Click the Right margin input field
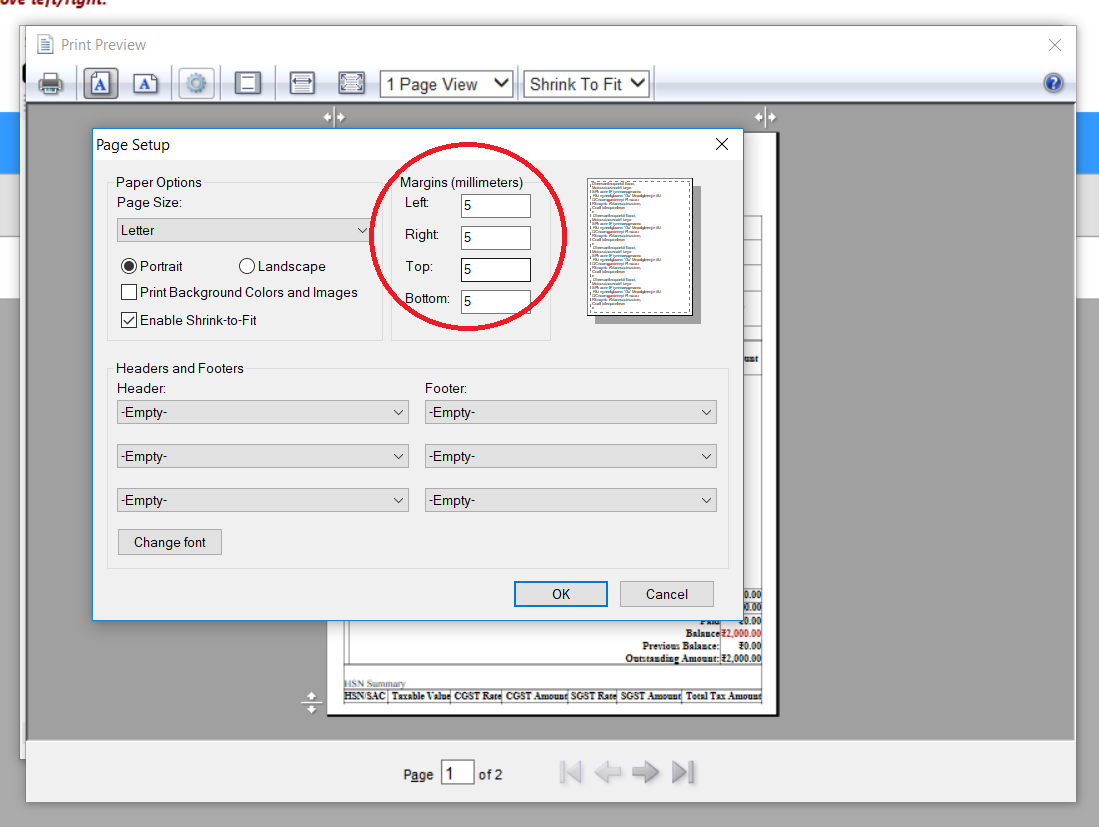 pos(496,238)
